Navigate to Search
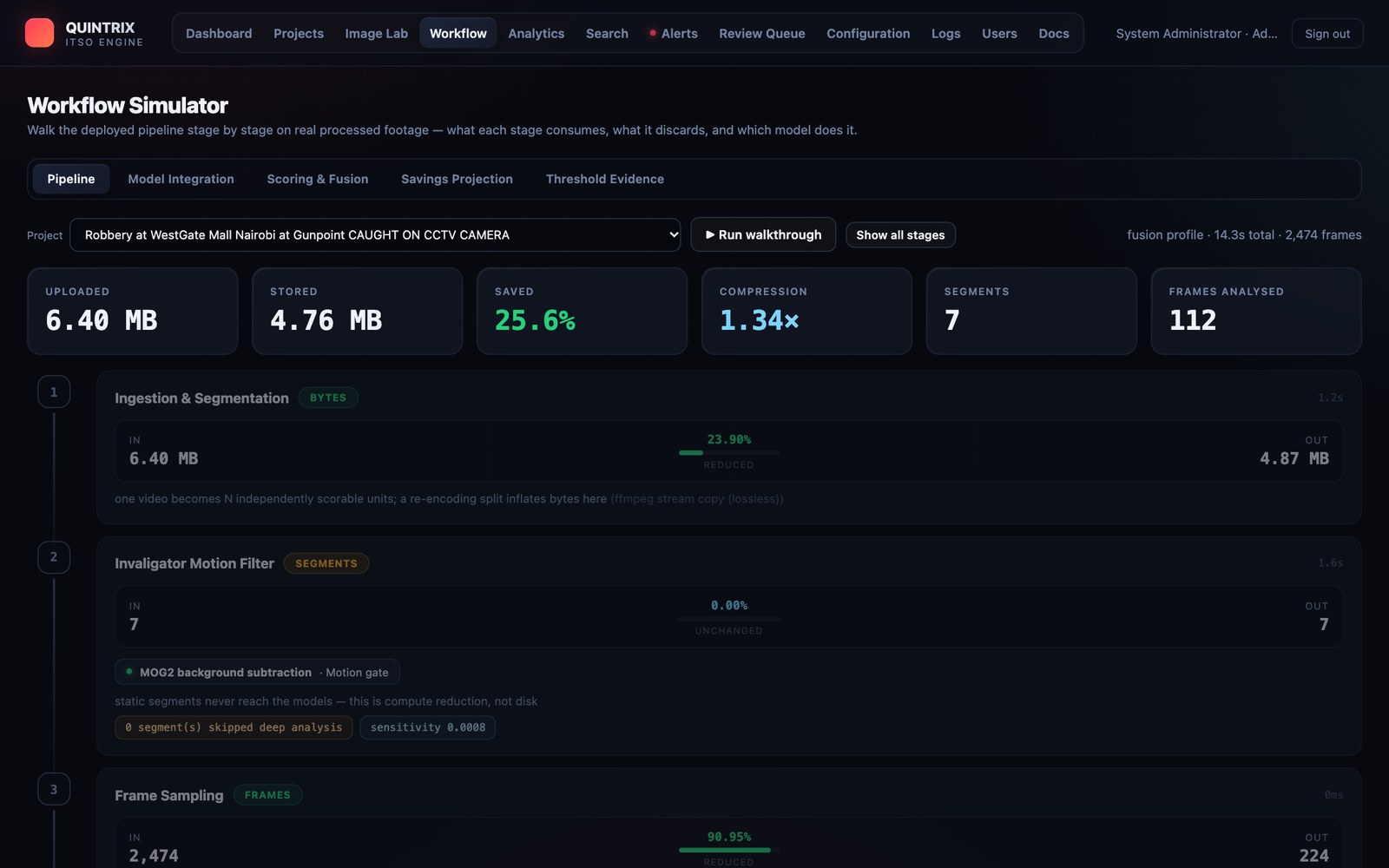Screen dimensions: 1389x868 pos(607,33)
